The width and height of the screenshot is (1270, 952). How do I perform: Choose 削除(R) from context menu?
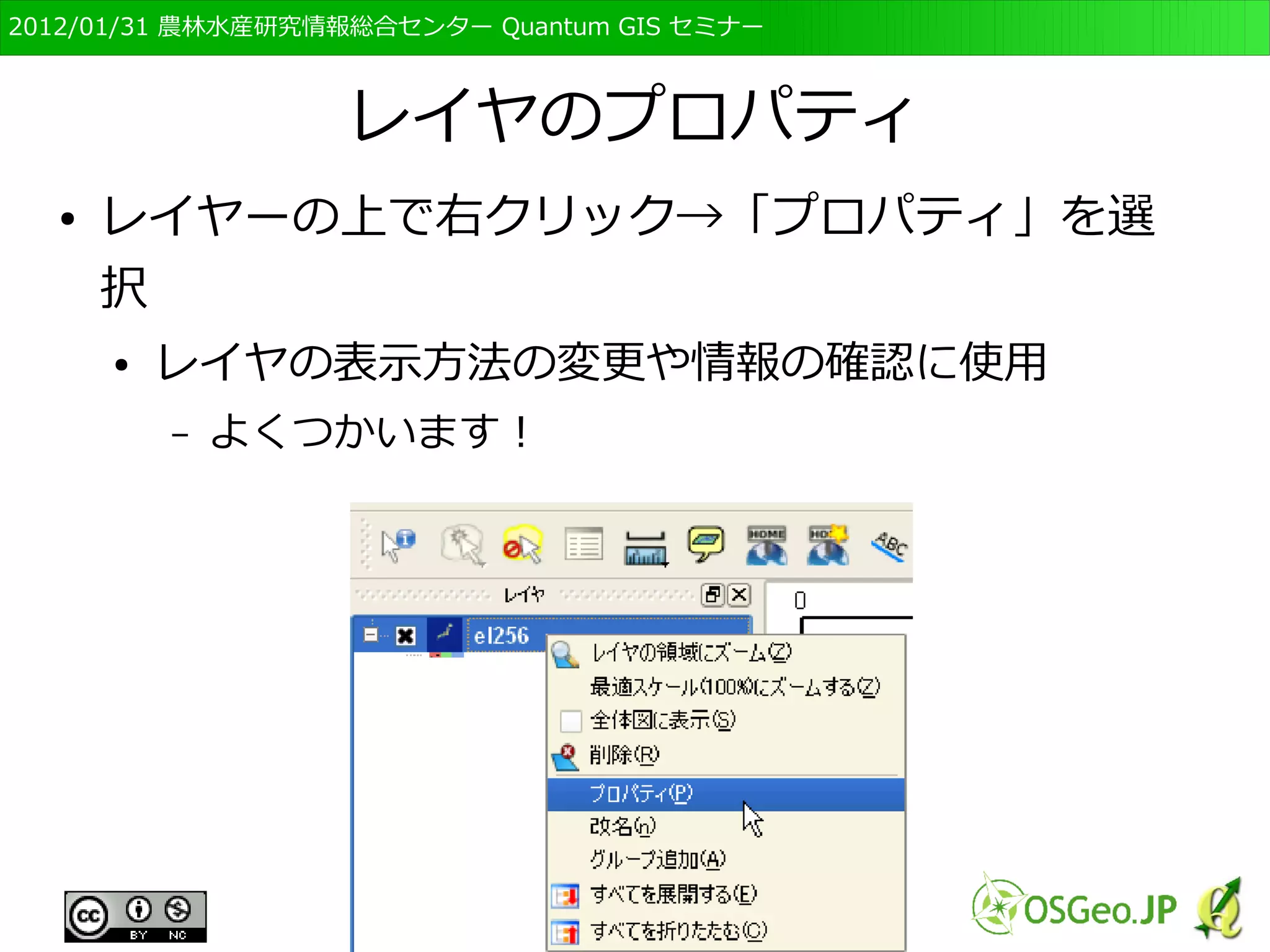point(726,755)
